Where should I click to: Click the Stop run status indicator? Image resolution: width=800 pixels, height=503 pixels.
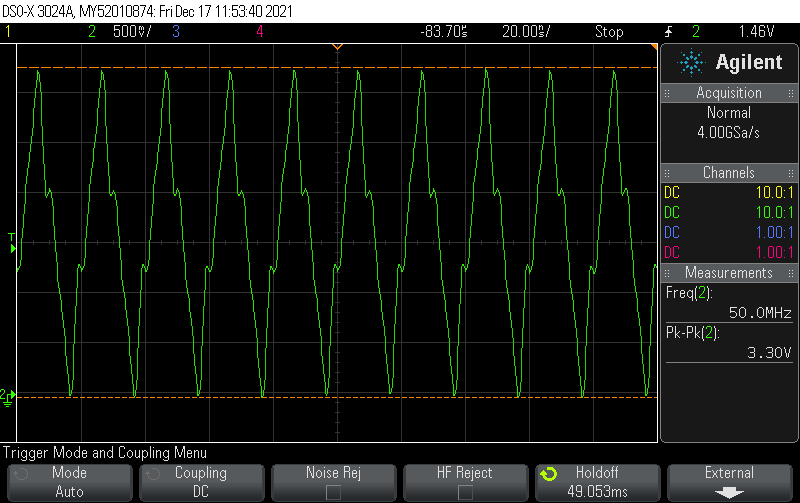pos(609,32)
